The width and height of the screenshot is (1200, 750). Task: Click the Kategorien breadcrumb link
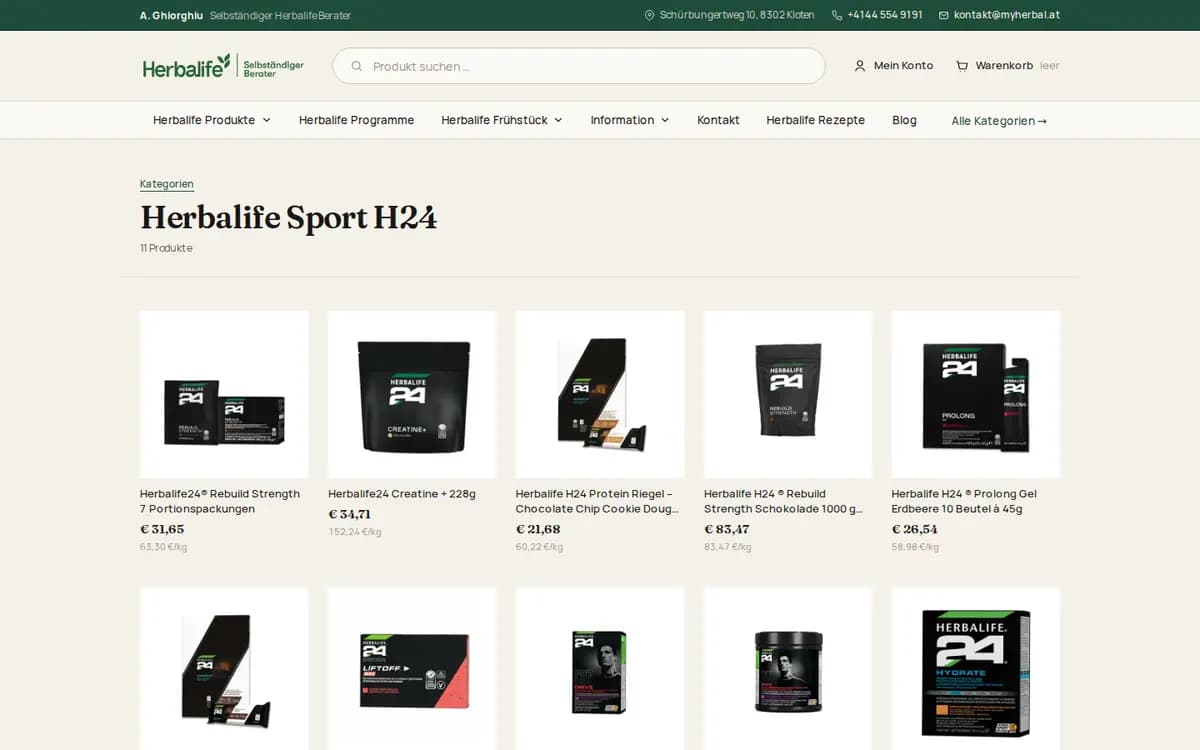(x=167, y=184)
